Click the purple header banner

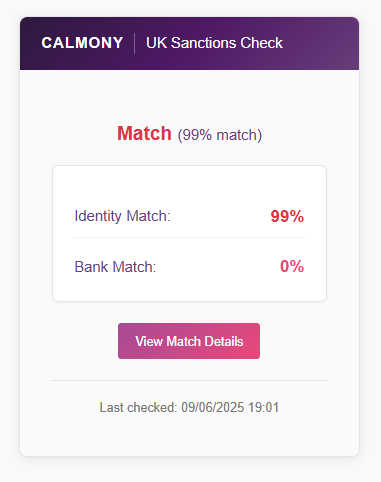[189, 43]
